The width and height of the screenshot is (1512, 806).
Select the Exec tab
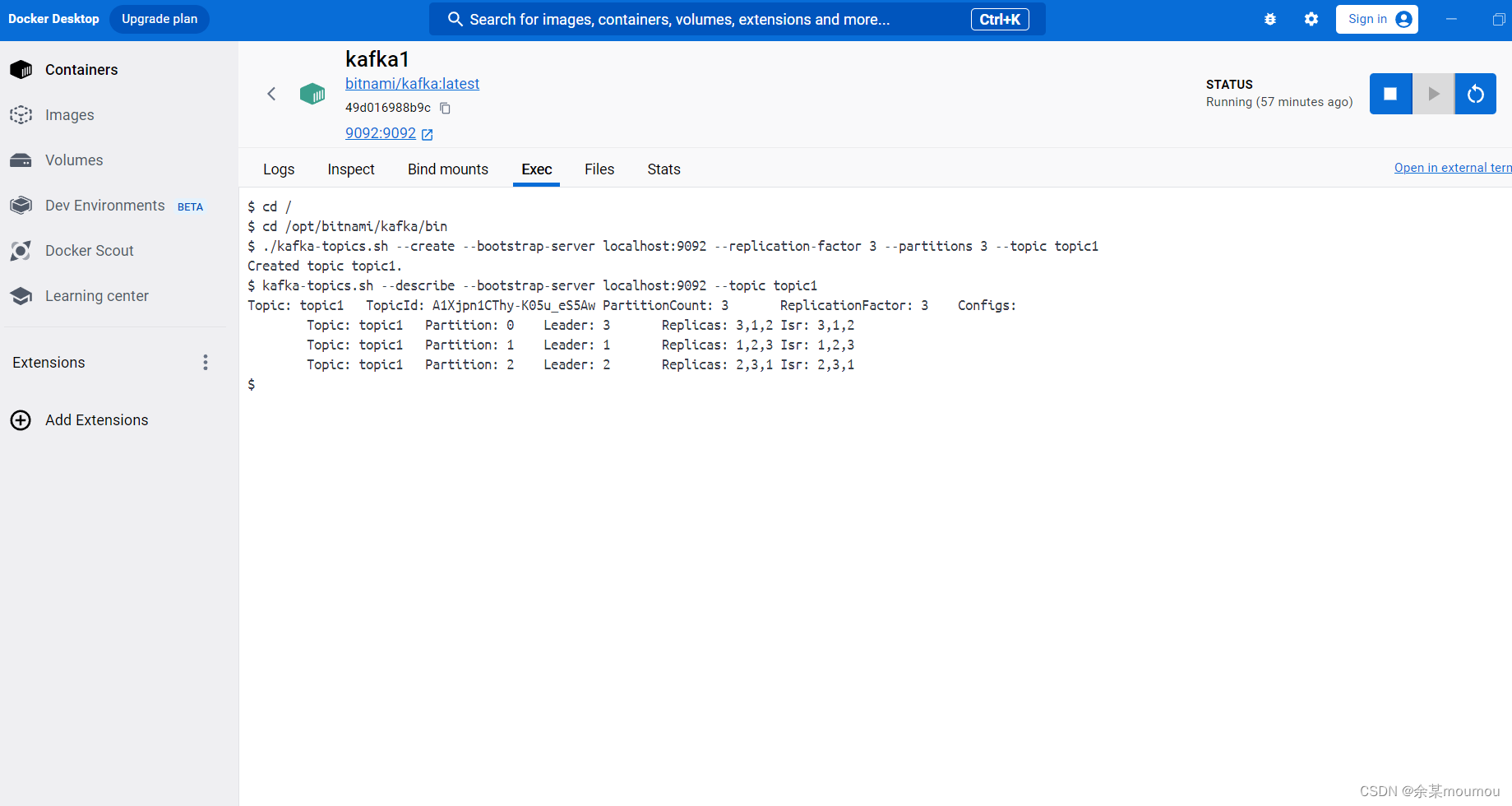tap(537, 169)
